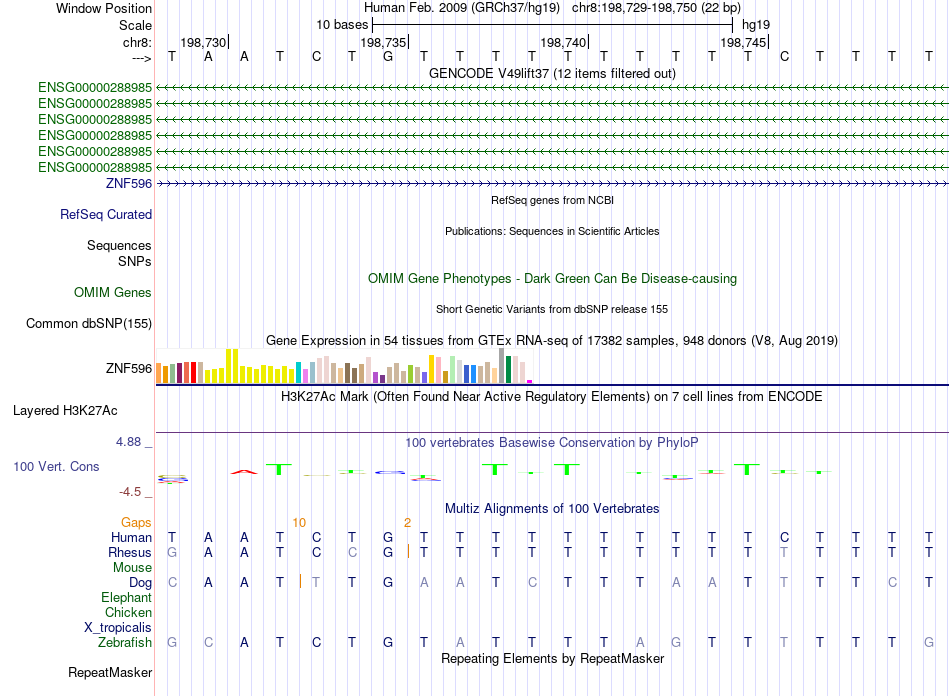
Task: Click the X_tropicalis alignment row label
Action: tap(118, 628)
